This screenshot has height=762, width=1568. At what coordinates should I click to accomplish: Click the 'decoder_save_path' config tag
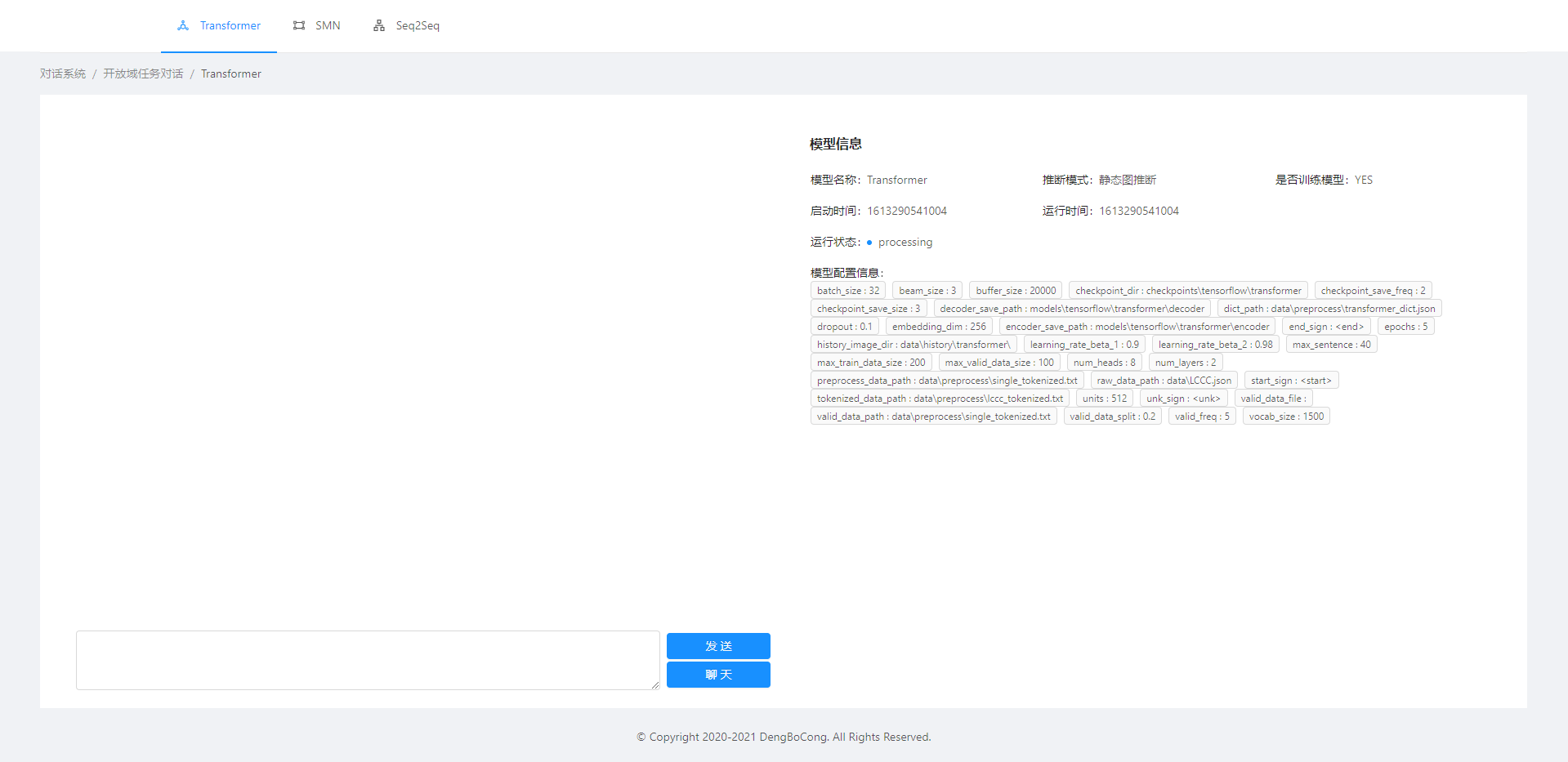pos(1072,309)
